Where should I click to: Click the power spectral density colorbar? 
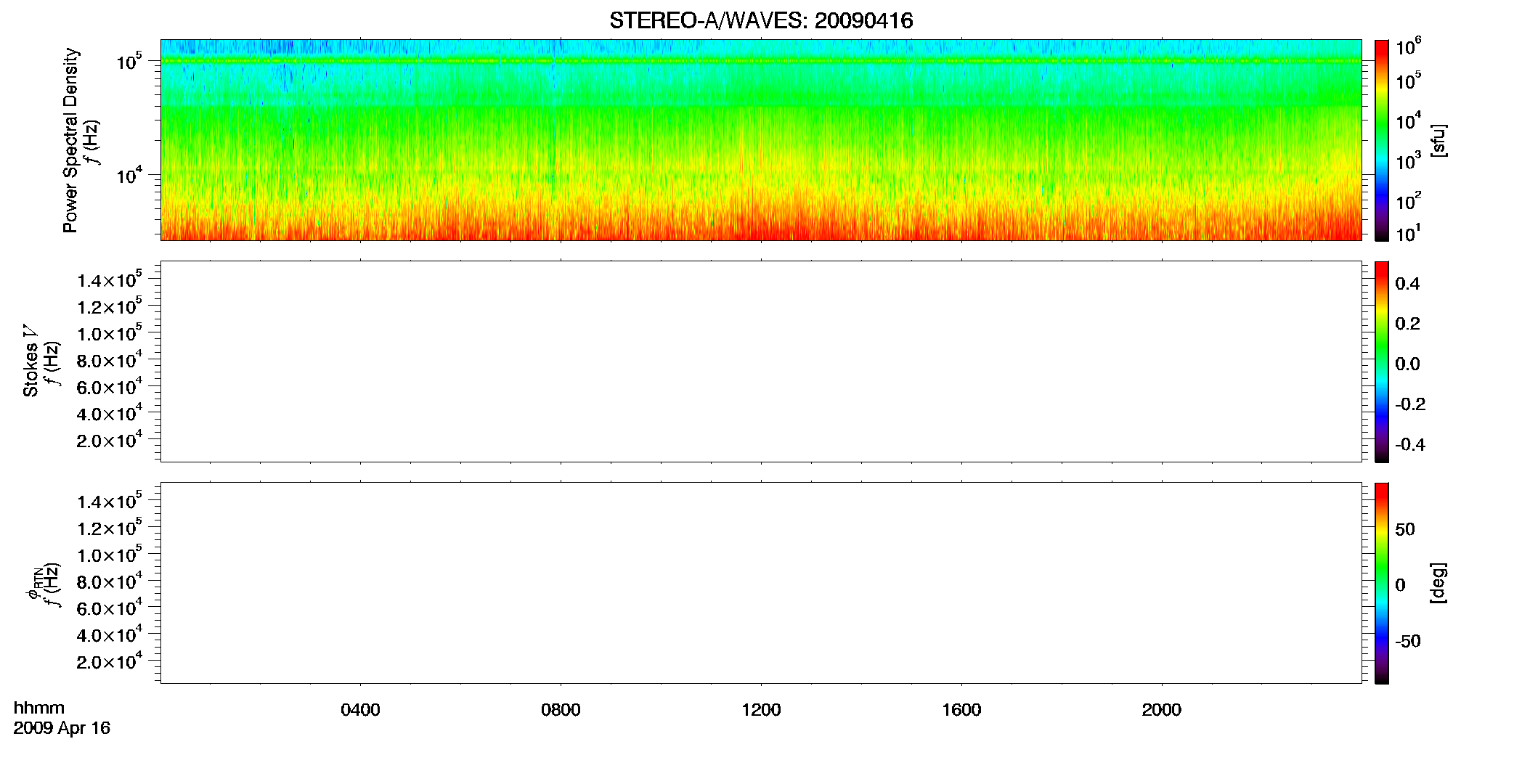pos(1381,140)
